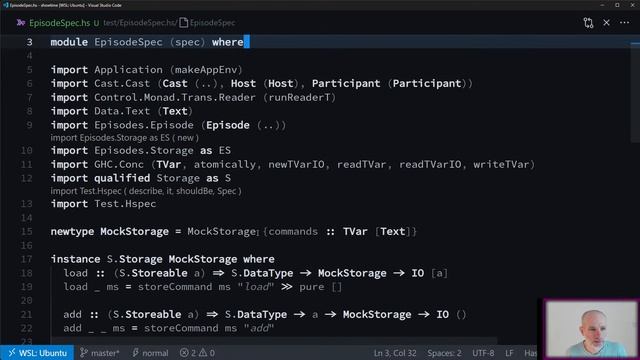Viewport: 640px width, 360px height.
Task: Click the VS Code logo in the title bar
Action: pyautogui.click(x=5, y=5)
